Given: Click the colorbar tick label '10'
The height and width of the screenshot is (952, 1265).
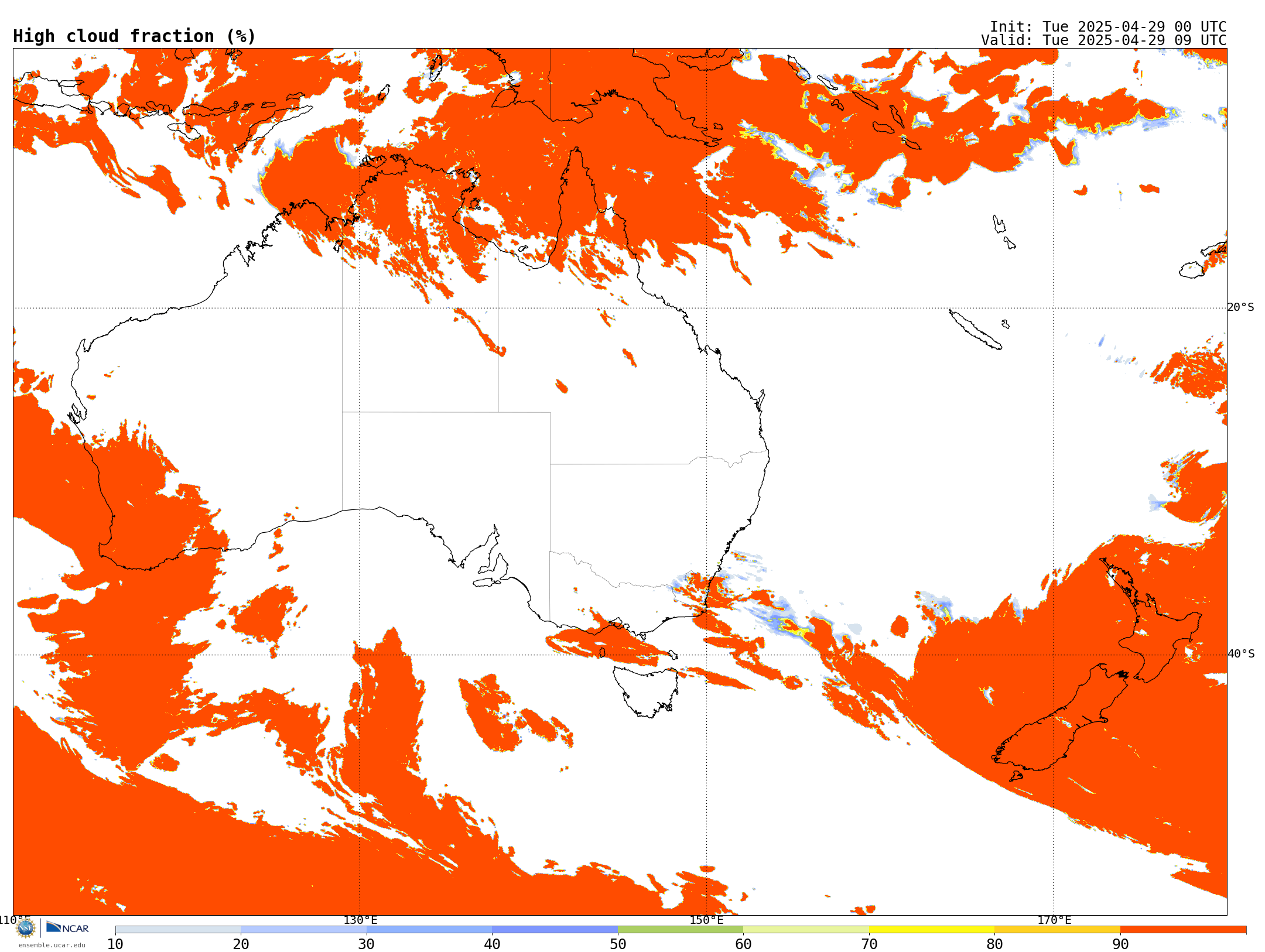Looking at the screenshot, I should (x=115, y=944).
